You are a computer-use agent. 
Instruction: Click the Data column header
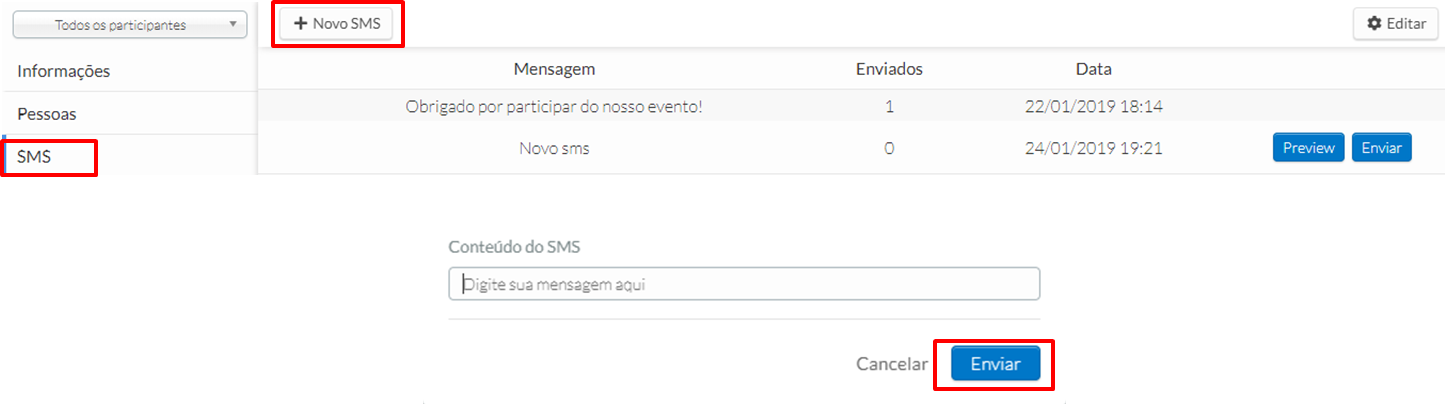(x=1093, y=69)
